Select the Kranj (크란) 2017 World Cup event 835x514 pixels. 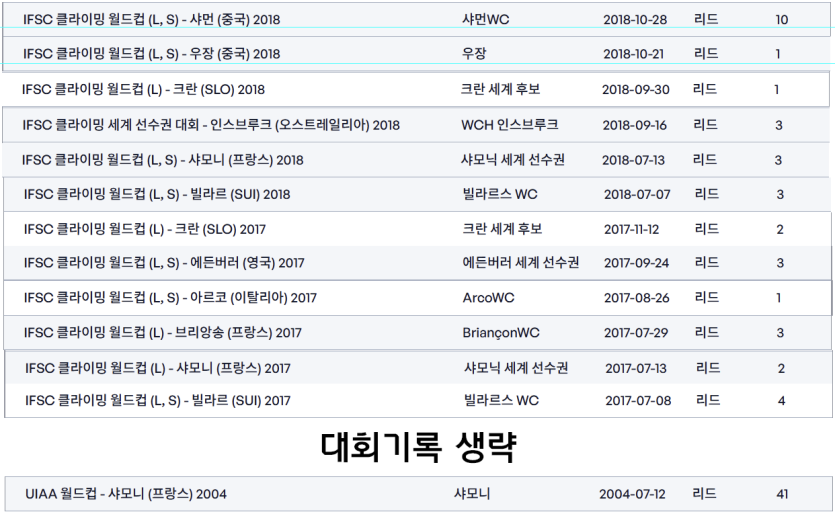pyautogui.click(x=145, y=229)
